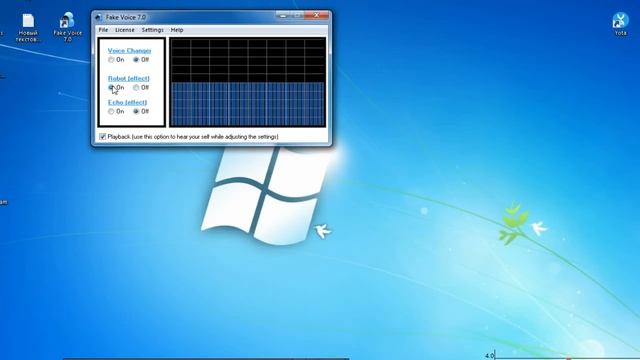Turn Voice Changer On

pyautogui.click(x=111, y=60)
